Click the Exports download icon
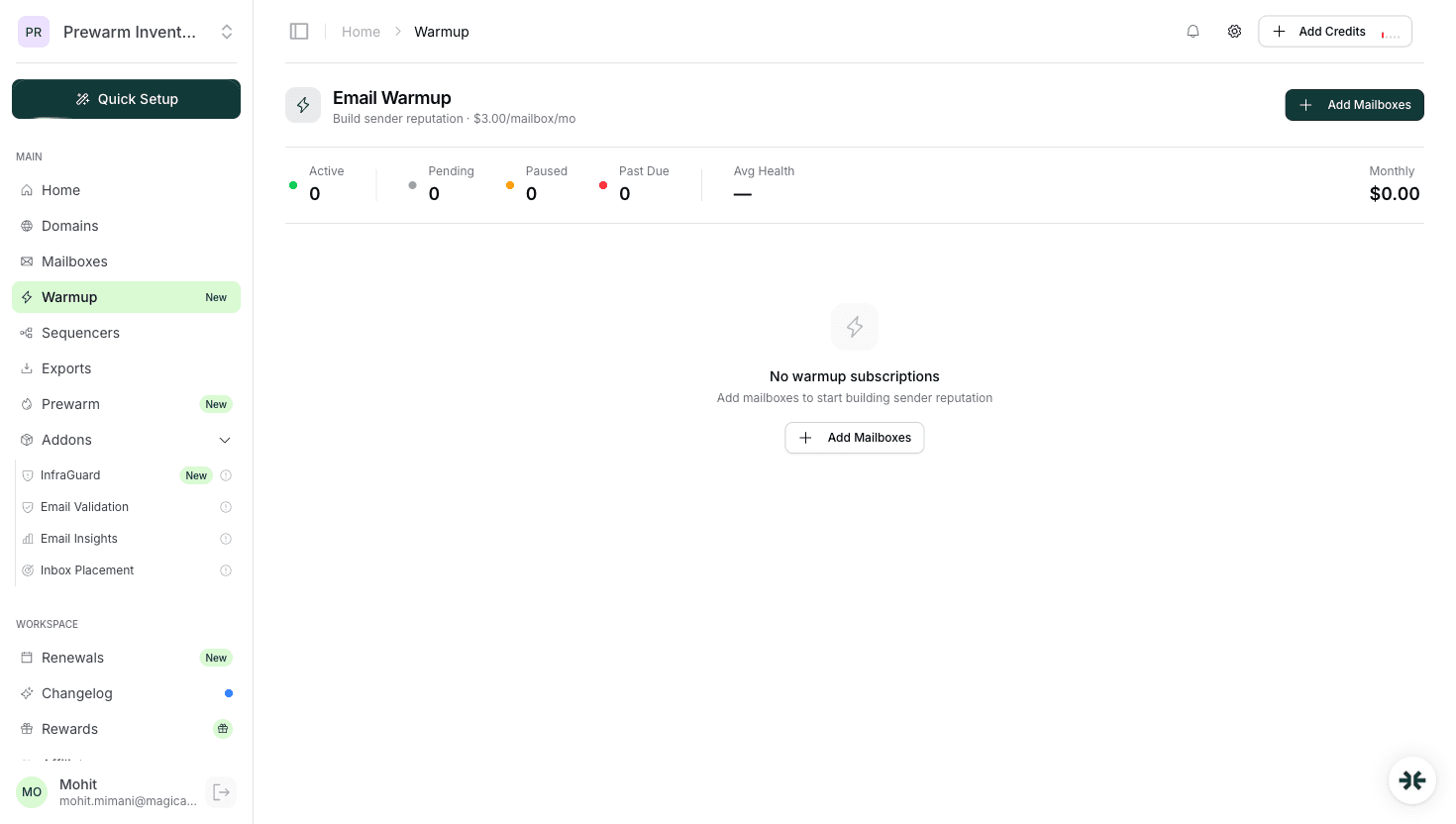Image resolution: width=1456 pixels, height=824 pixels. tap(26, 367)
